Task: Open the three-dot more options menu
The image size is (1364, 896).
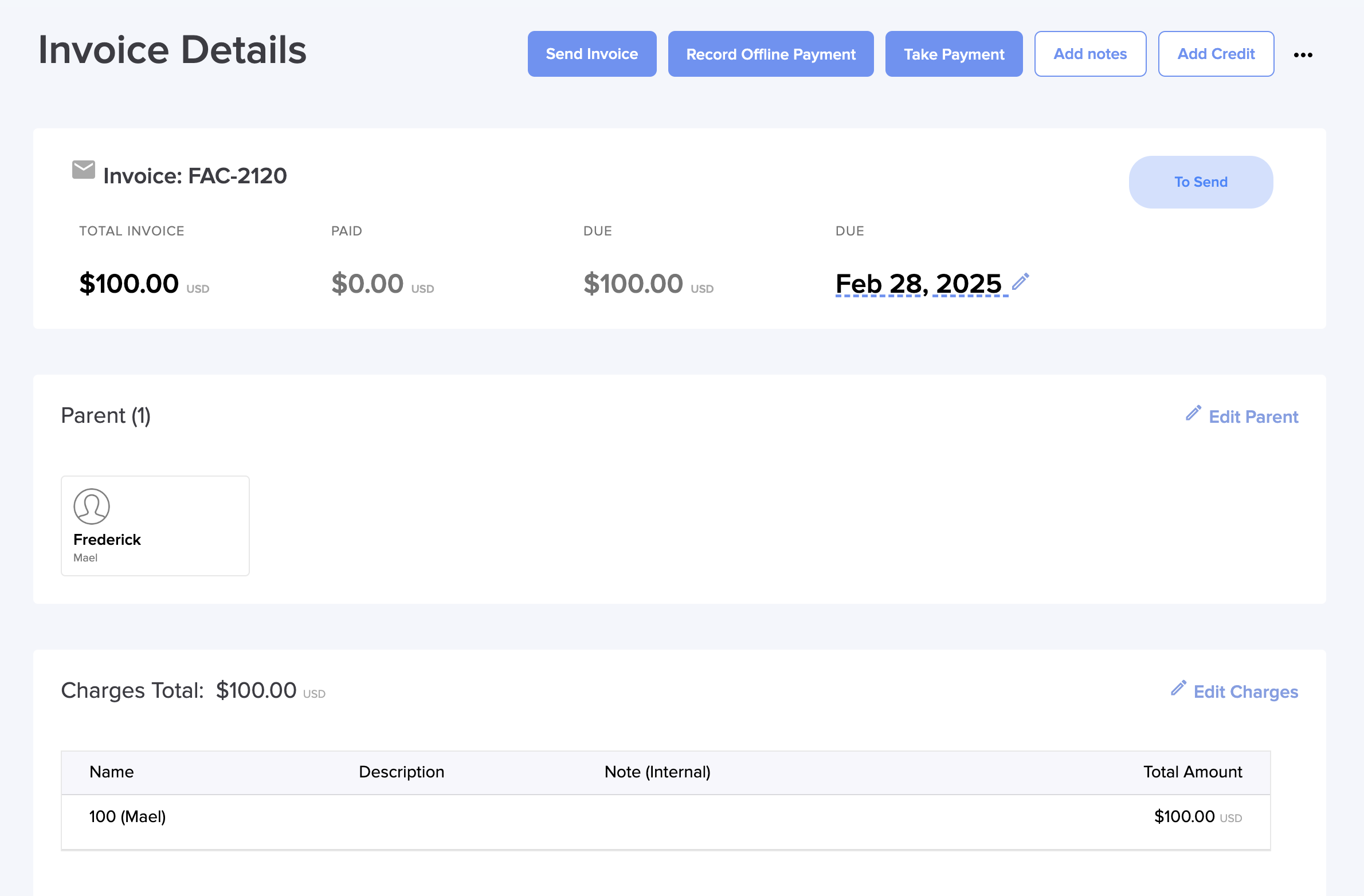Action: coord(1303,55)
